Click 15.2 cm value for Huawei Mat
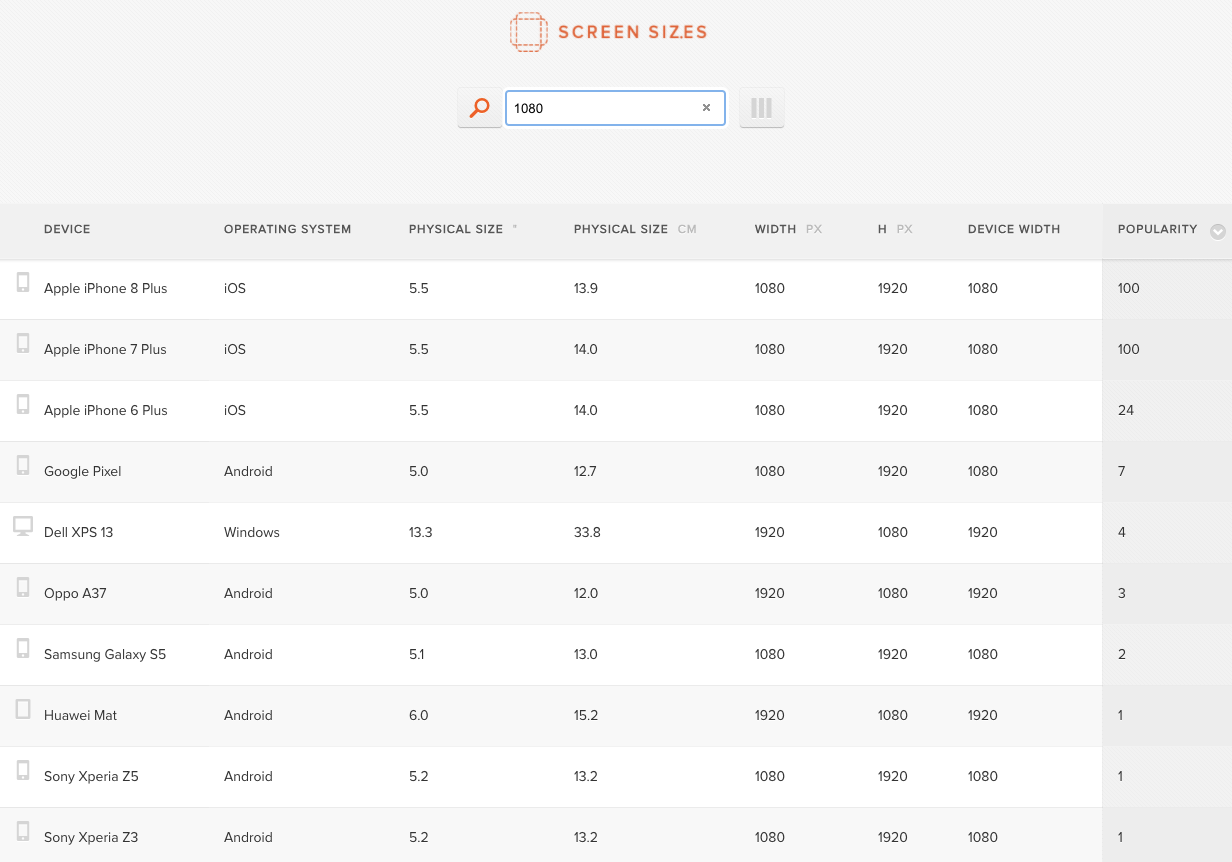This screenshot has height=862, width=1232. click(586, 715)
